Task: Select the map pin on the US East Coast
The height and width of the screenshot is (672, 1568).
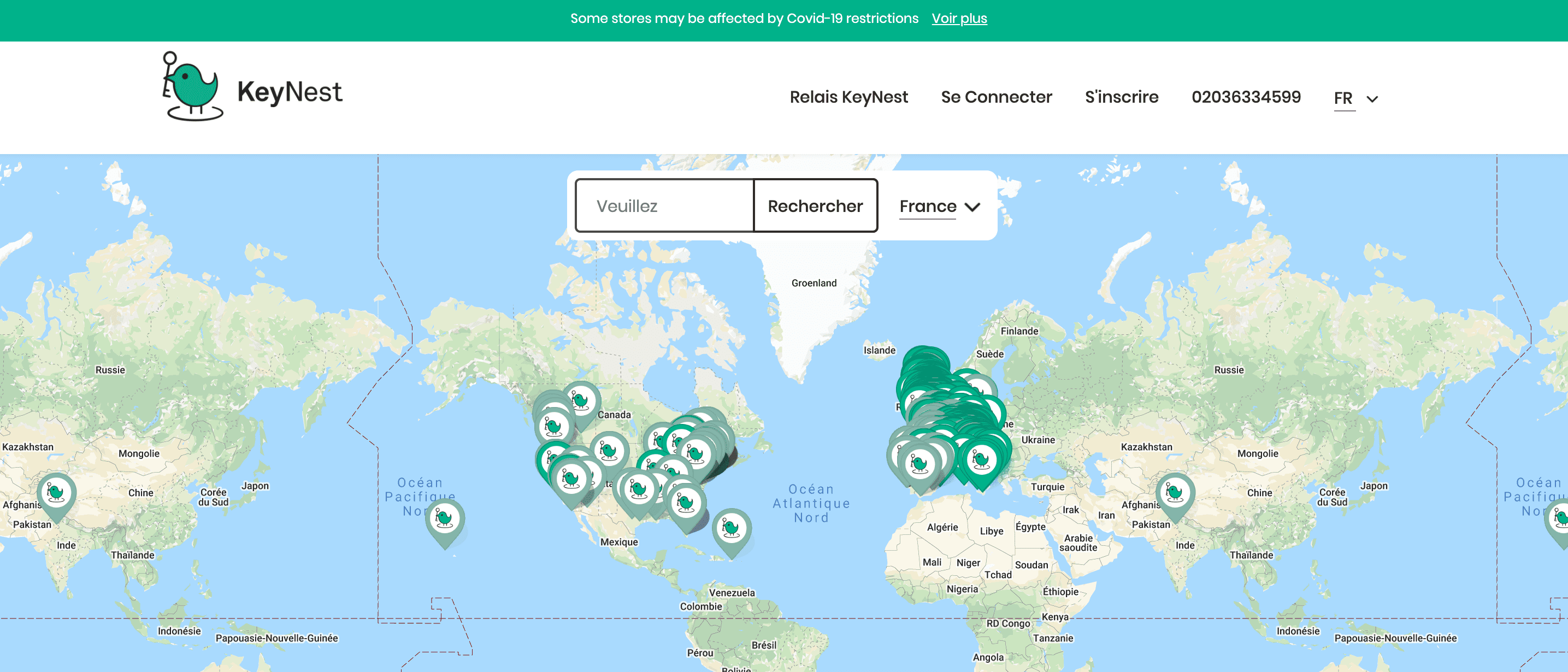Action: click(x=695, y=458)
